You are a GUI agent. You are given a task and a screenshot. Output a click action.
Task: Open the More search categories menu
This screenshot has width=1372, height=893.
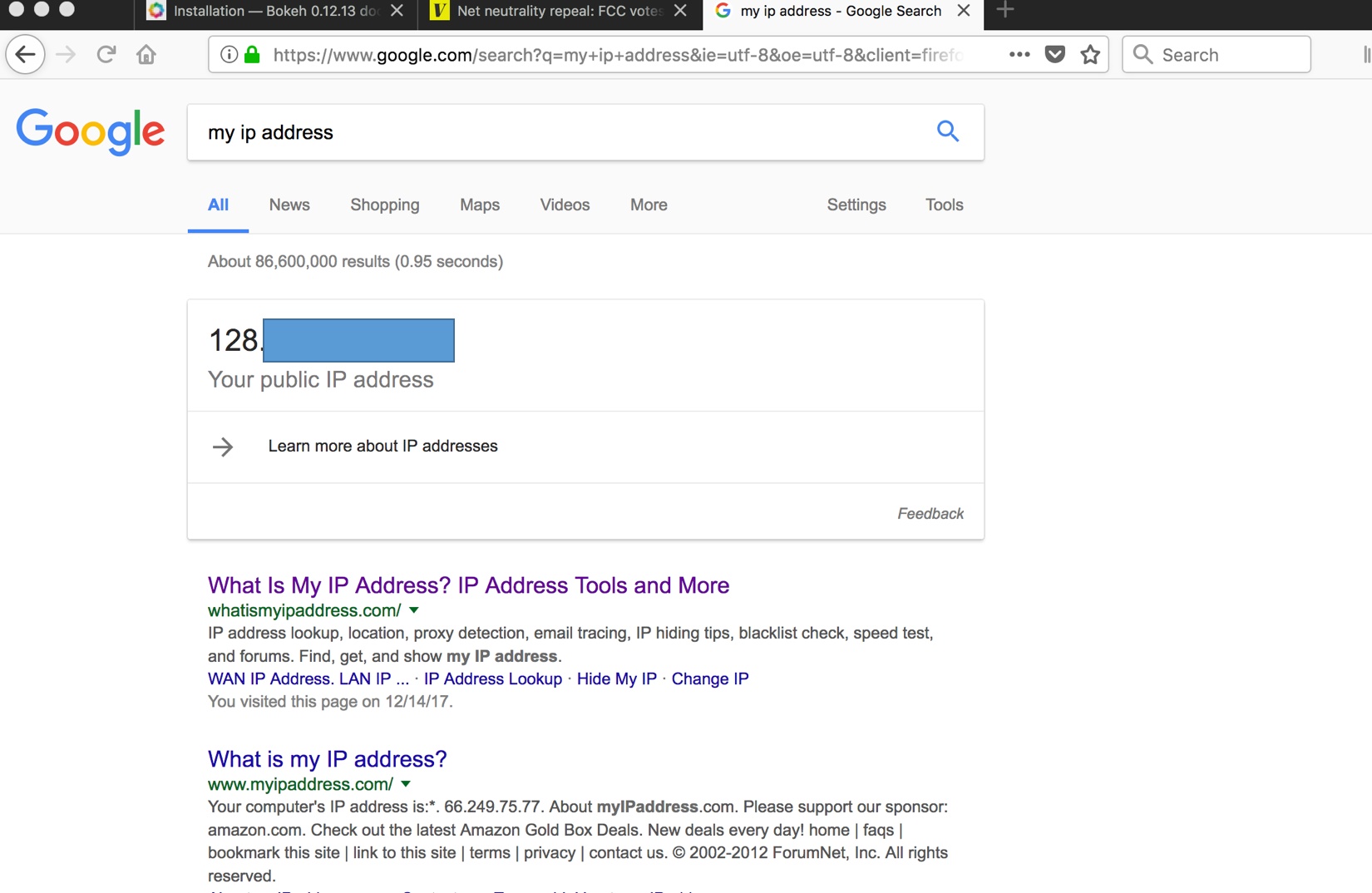(648, 205)
